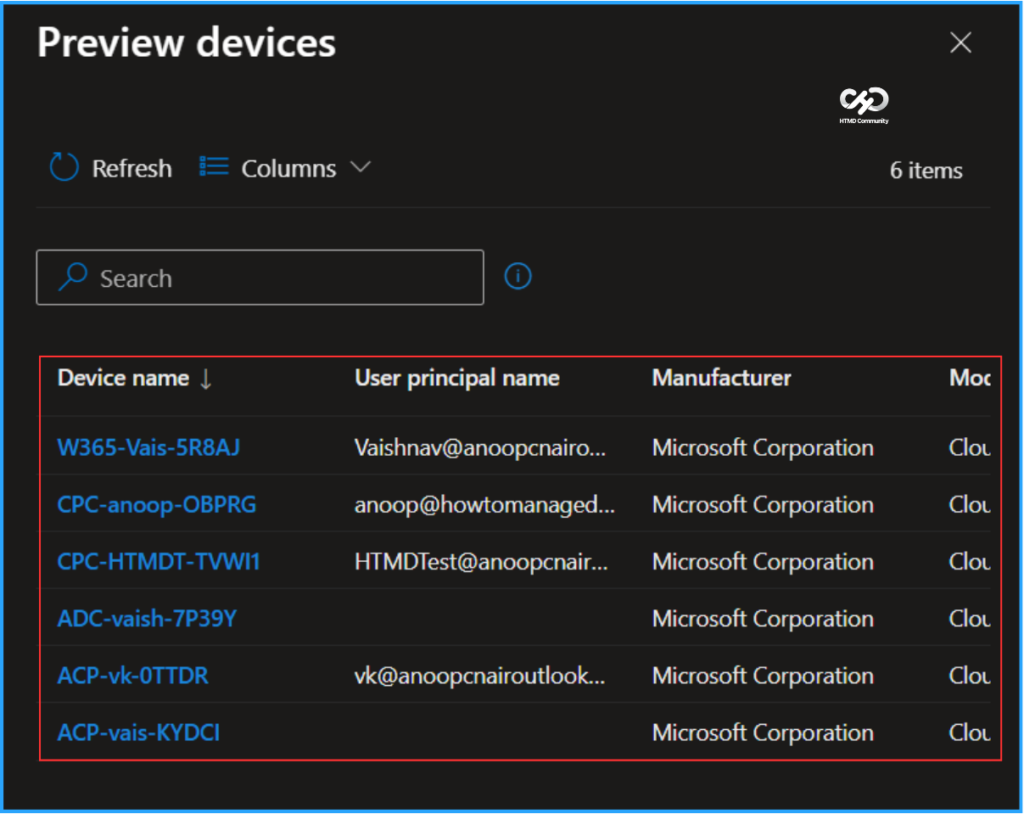Sort by Manufacturer column header

[721, 378]
